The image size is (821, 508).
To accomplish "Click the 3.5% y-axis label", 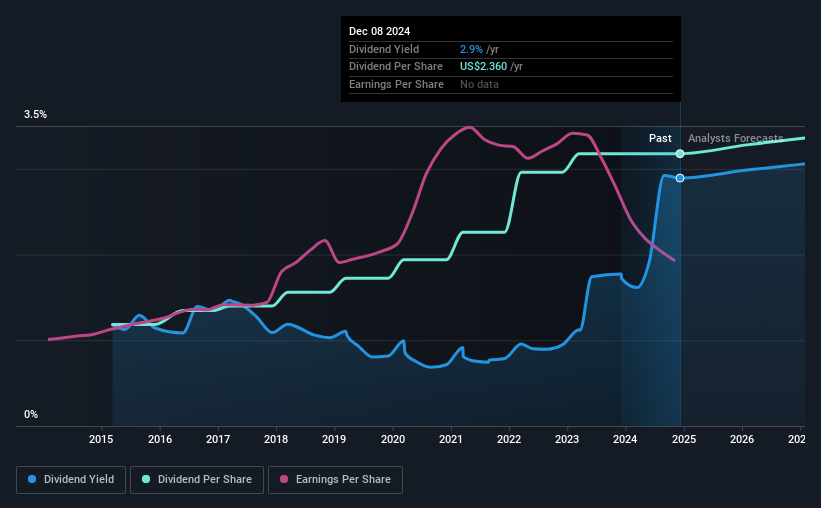I will pos(35,115).
